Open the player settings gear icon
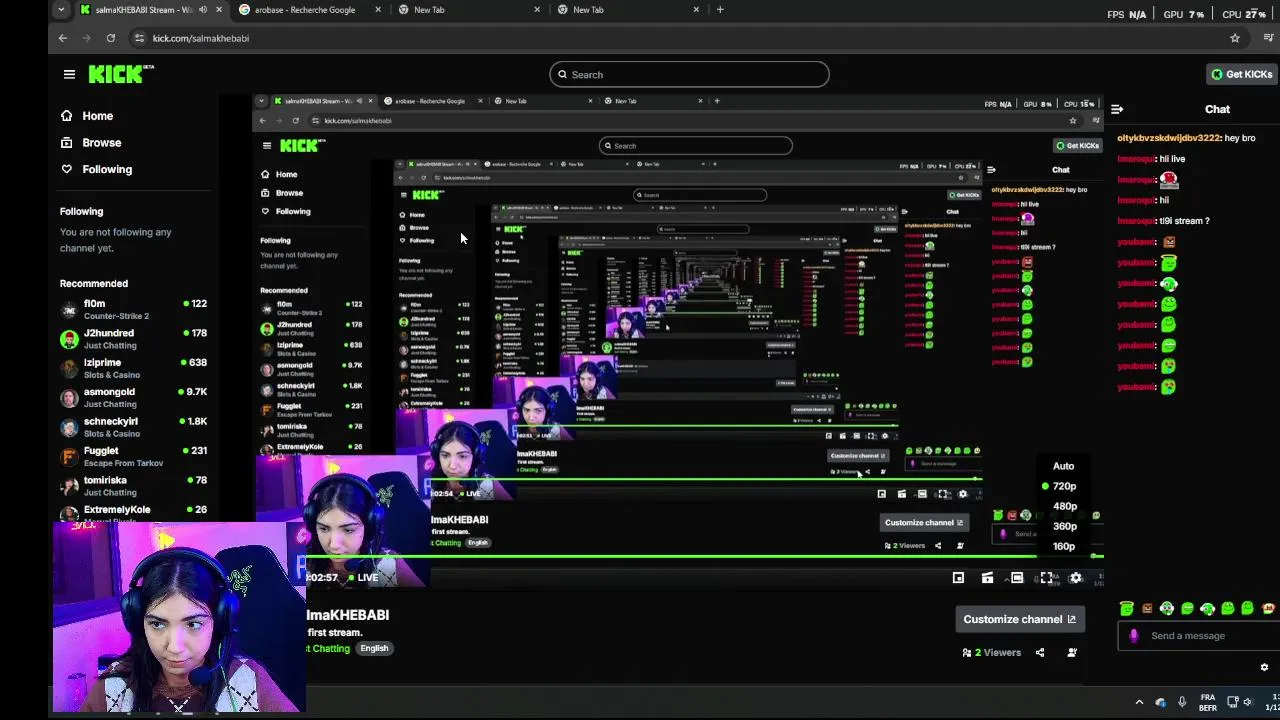This screenshot has height=720, width=1280. tap(1076, 578)
